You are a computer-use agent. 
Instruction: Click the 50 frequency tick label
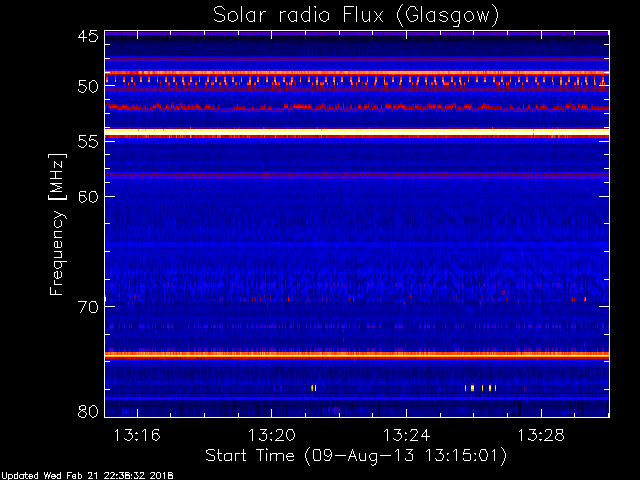[x=87, y=87]
